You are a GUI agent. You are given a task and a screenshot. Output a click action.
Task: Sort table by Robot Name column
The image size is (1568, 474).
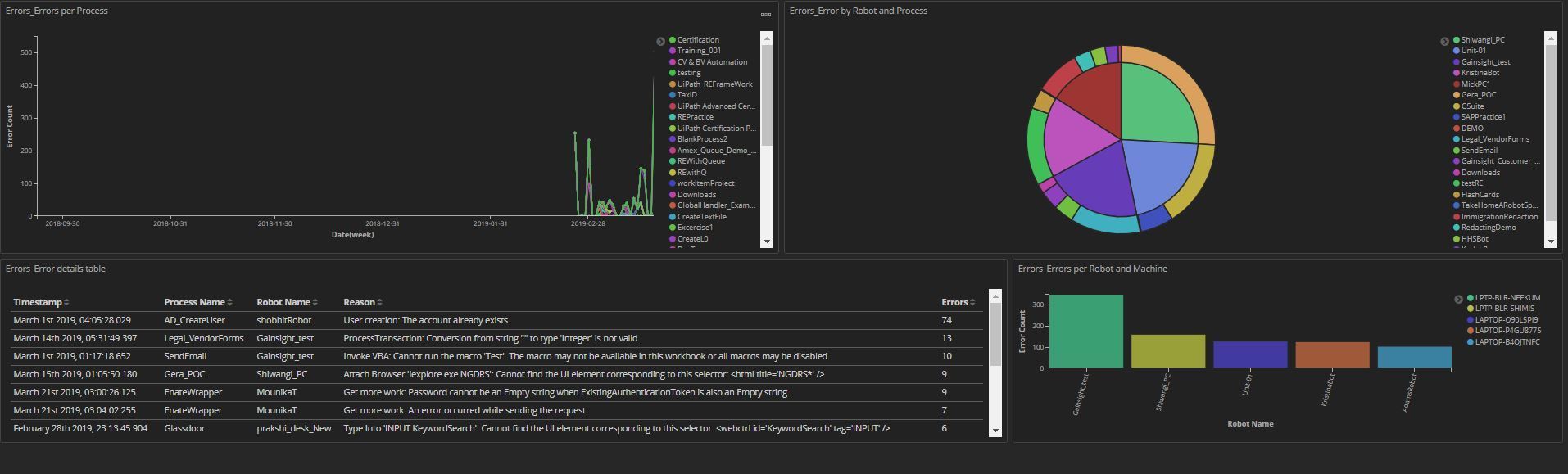point(287,302)
